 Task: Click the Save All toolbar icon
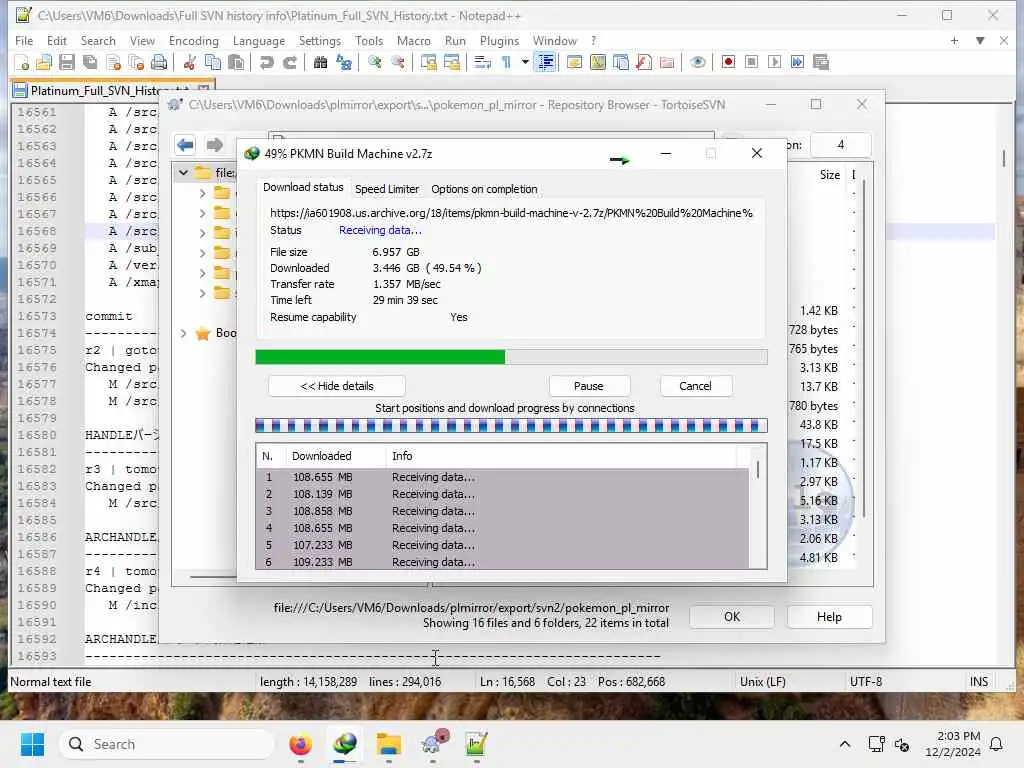coord(90,63)
